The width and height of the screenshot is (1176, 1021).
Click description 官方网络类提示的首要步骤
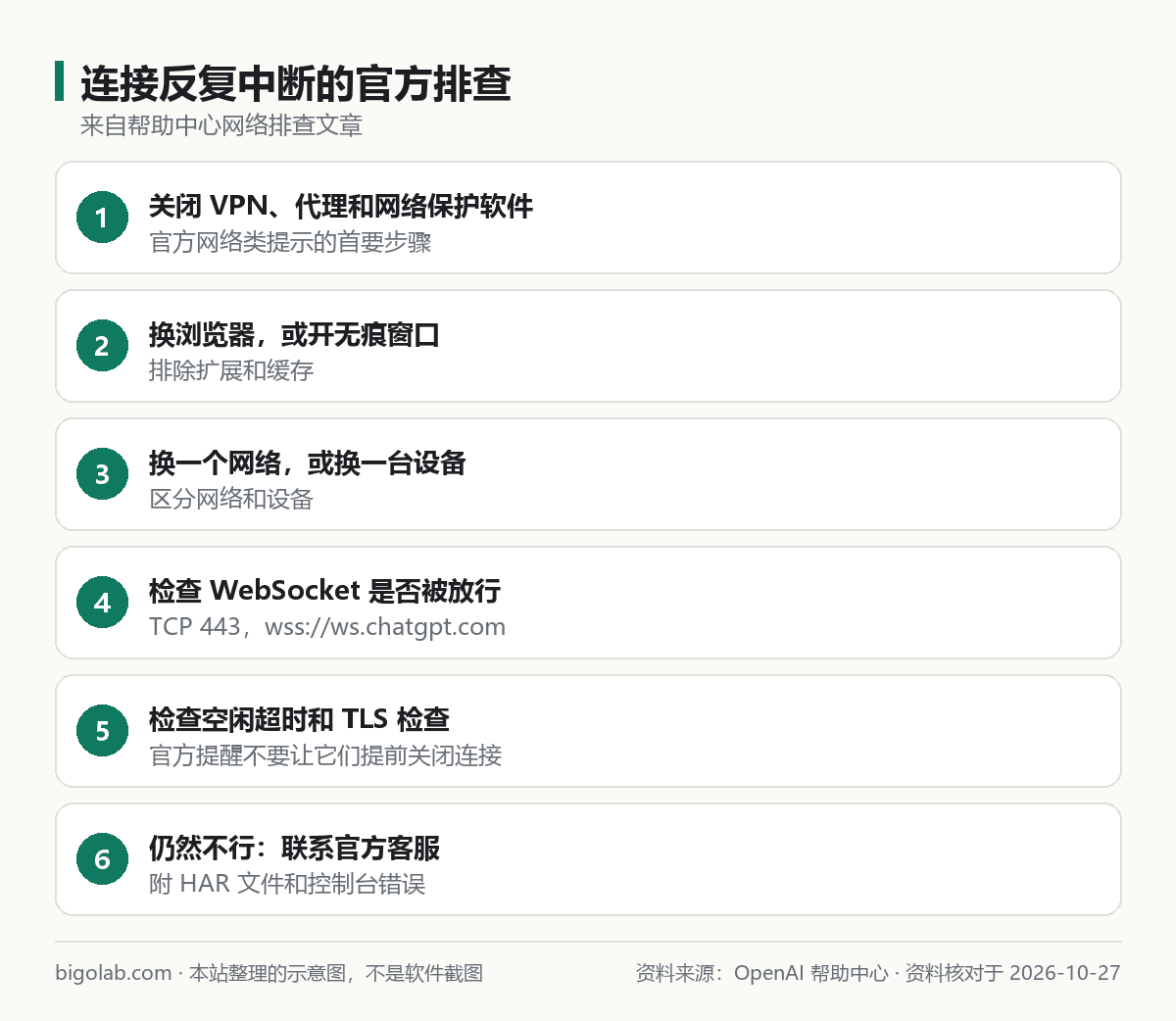tap(290, 242)
